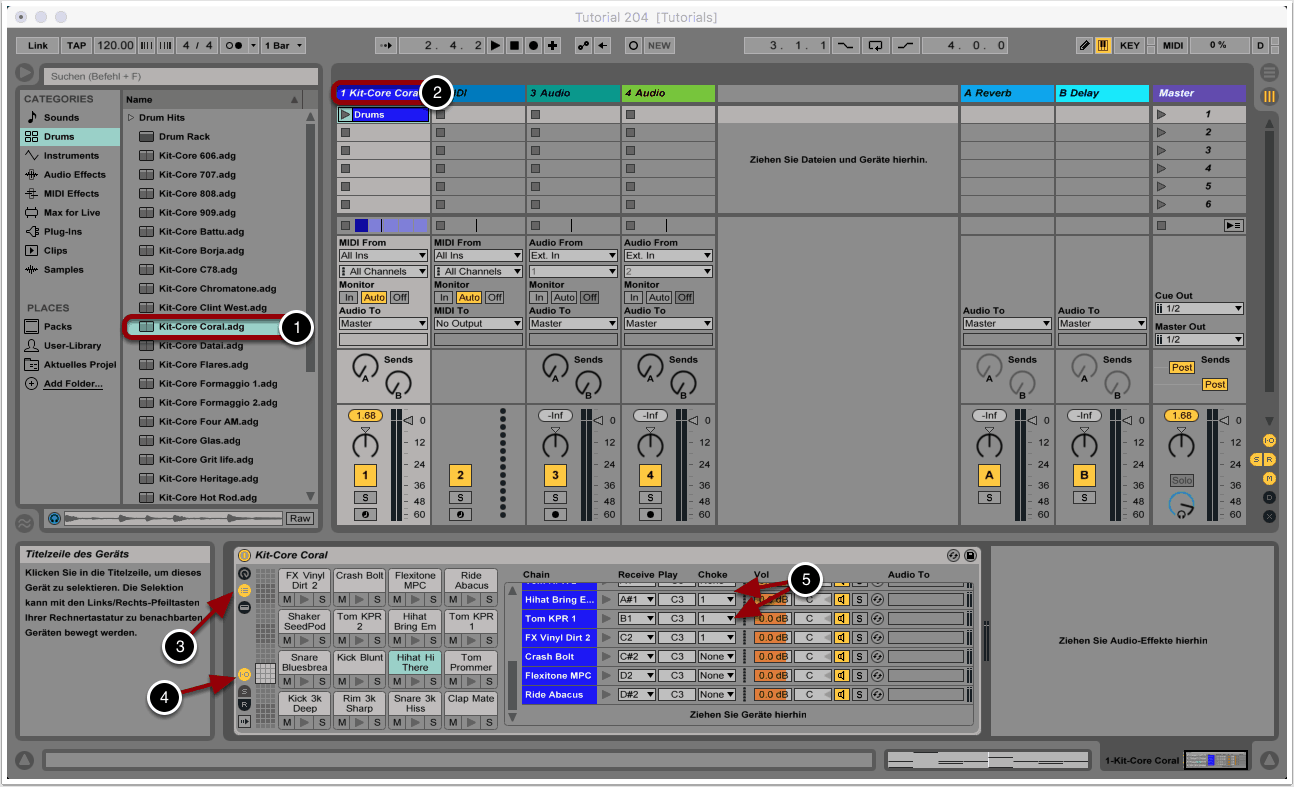Expand the Drum Hits folder

coord(131,118)
